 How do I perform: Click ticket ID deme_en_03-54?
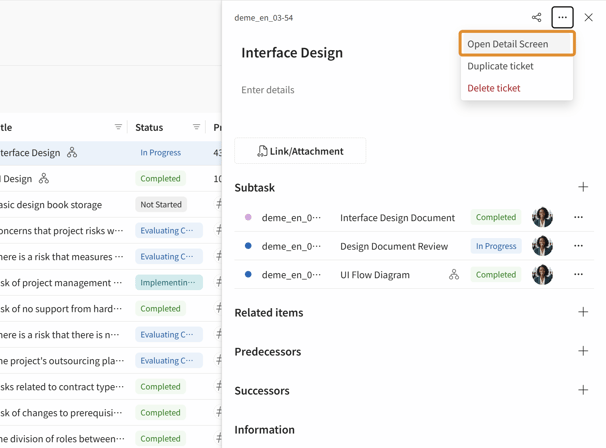264,18
